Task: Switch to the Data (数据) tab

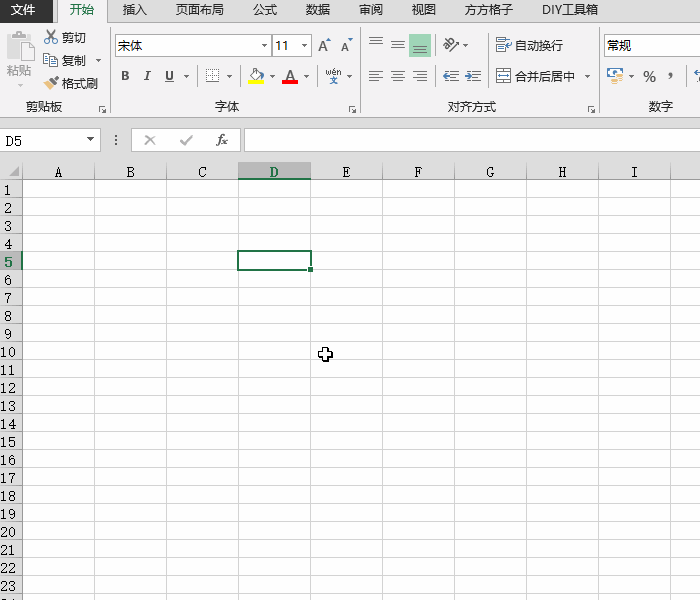Action: [x=318, y=10]
